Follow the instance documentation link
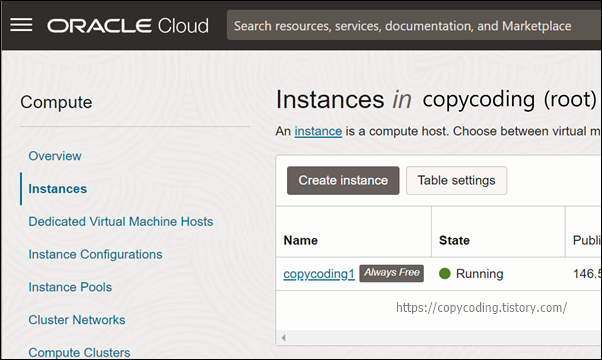 tap(318, 131)
